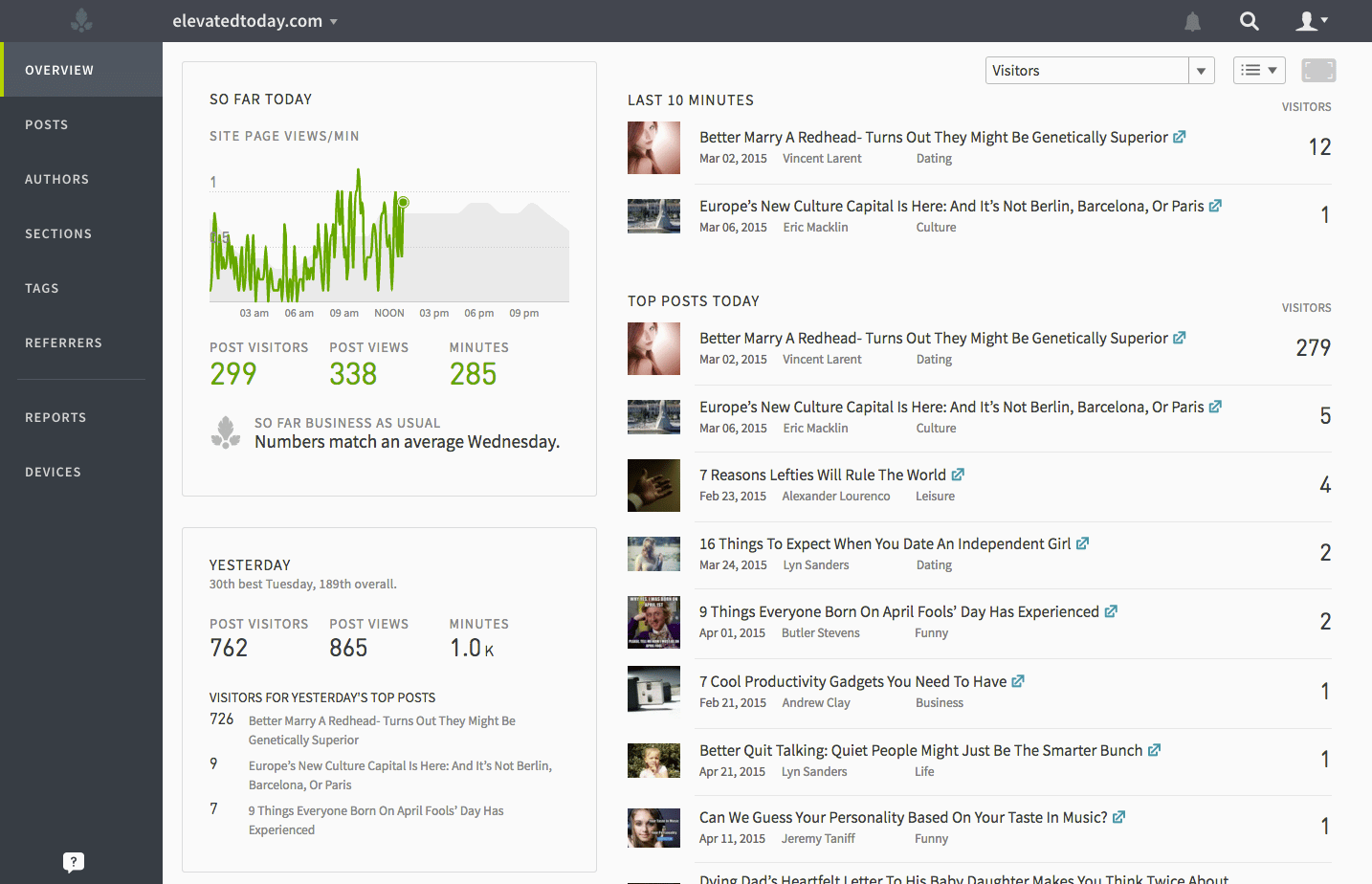Image resolution: width=1372 pixels, height=884 pixels.
Task: Click the 285 minutes value
Action: coord(473,374)
